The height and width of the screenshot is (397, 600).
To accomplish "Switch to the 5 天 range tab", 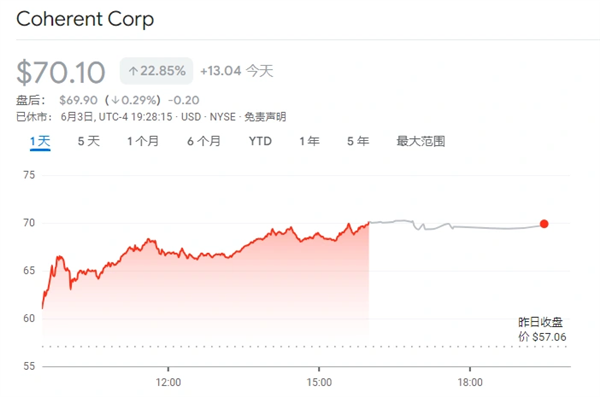I will [89, 141].
